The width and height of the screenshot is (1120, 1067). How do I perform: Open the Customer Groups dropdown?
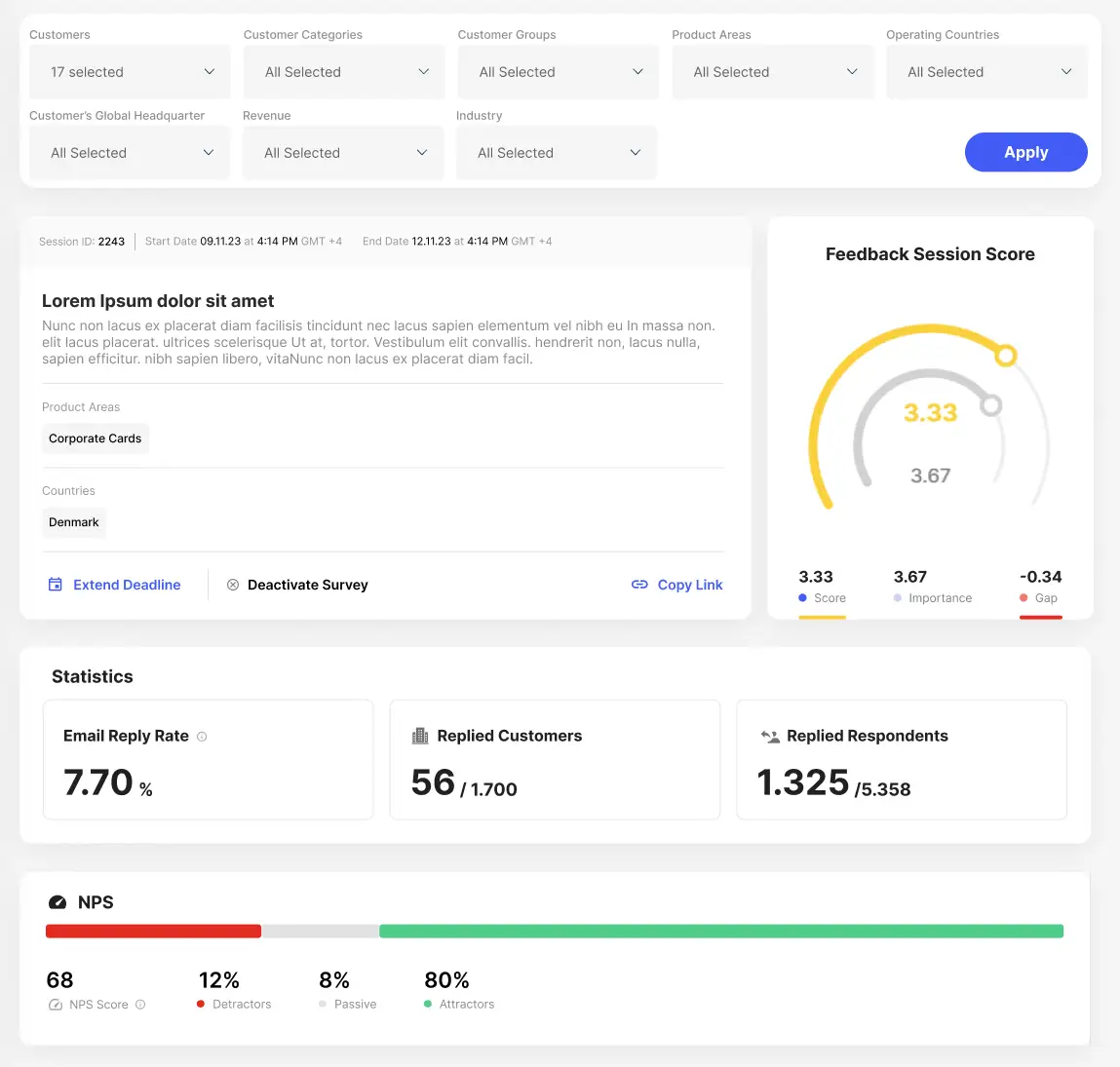coord(559,72)
